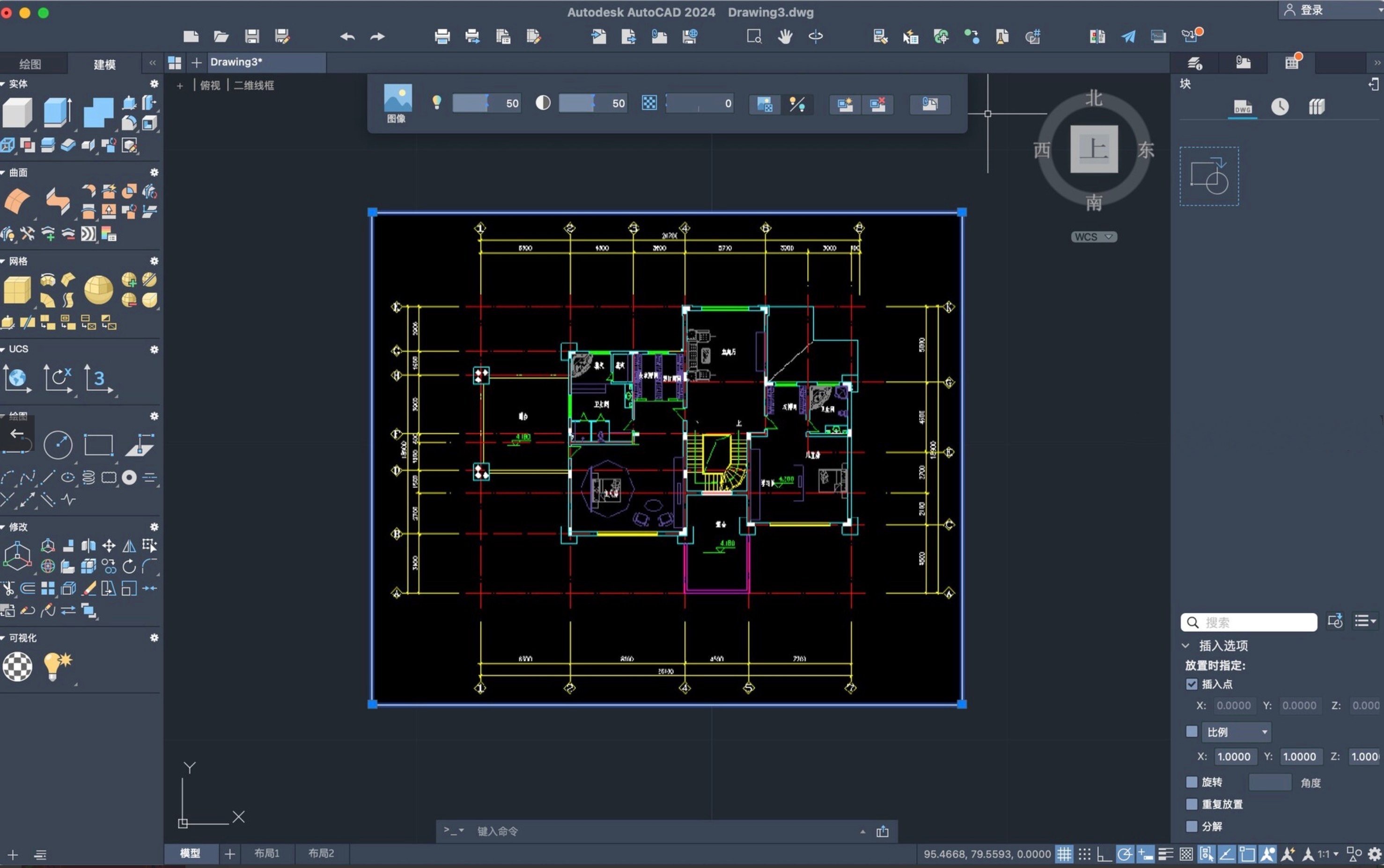The image size is (1384, 868).
Task: Toggle grid display in status bar
Action: 1064,854
